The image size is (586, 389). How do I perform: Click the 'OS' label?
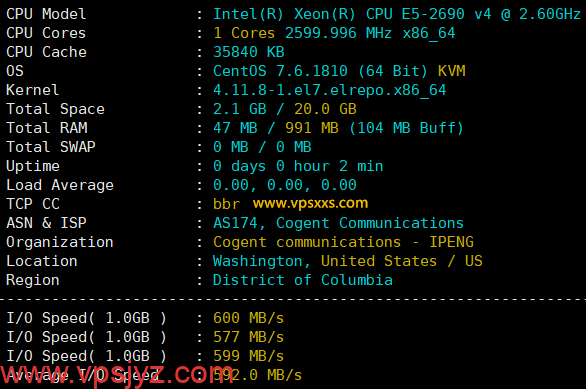pyautogui.click(x=15, y=71)
